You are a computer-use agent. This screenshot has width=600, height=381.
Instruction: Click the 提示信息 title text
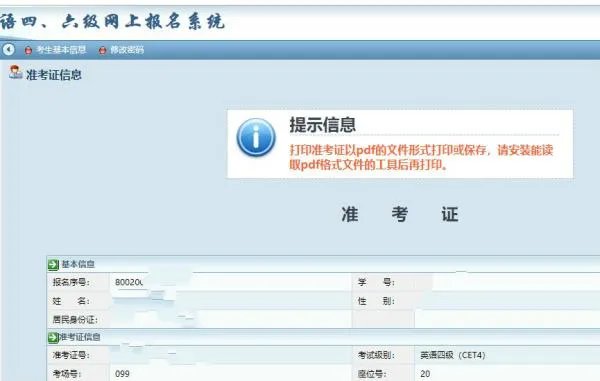pos(323,125)
